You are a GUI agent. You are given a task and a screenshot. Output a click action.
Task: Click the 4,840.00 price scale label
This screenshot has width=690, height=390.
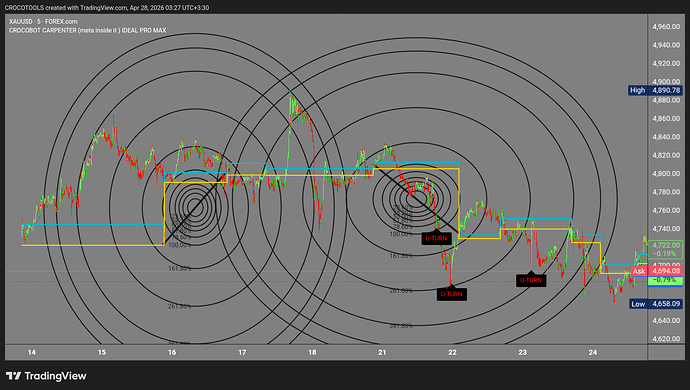[666, 137]
